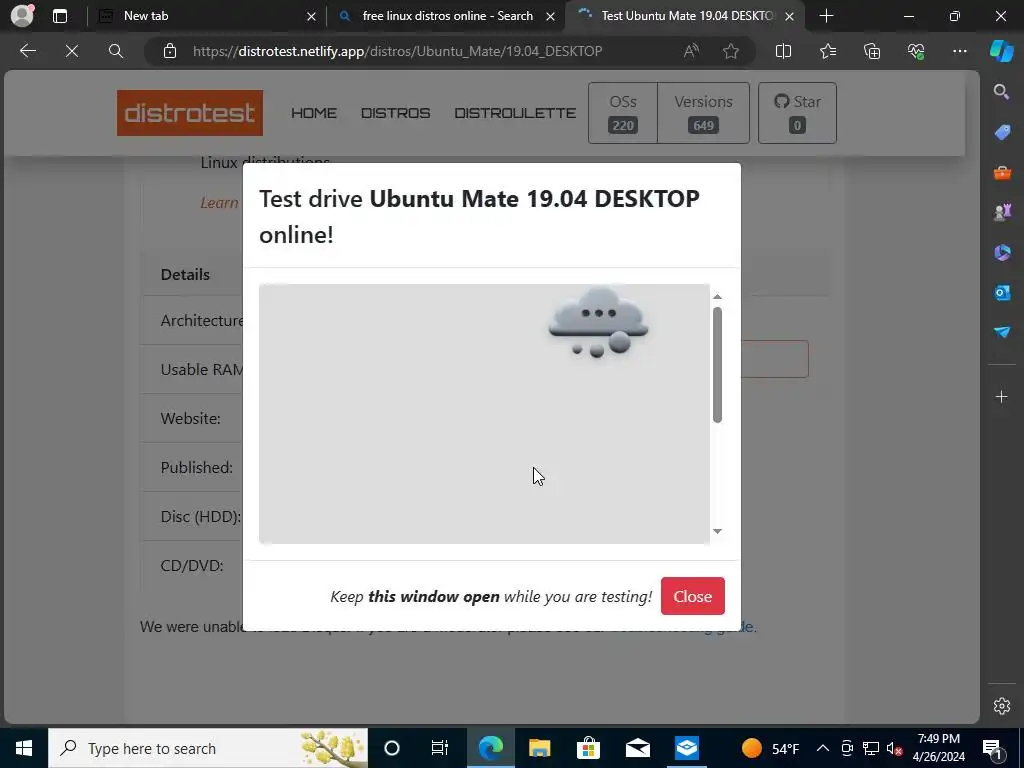Open Cortana circle on taskbar
Image resolution: width=1024 pixels, height=768 pixels.
[391, 748]
